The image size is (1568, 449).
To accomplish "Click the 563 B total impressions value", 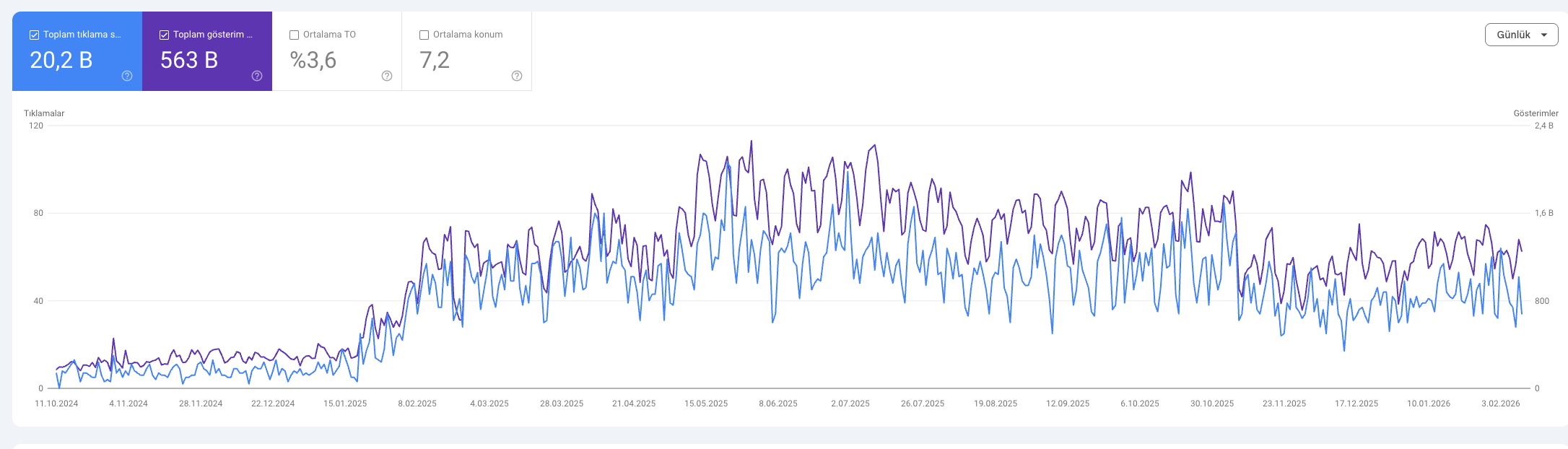I will 189,60.
